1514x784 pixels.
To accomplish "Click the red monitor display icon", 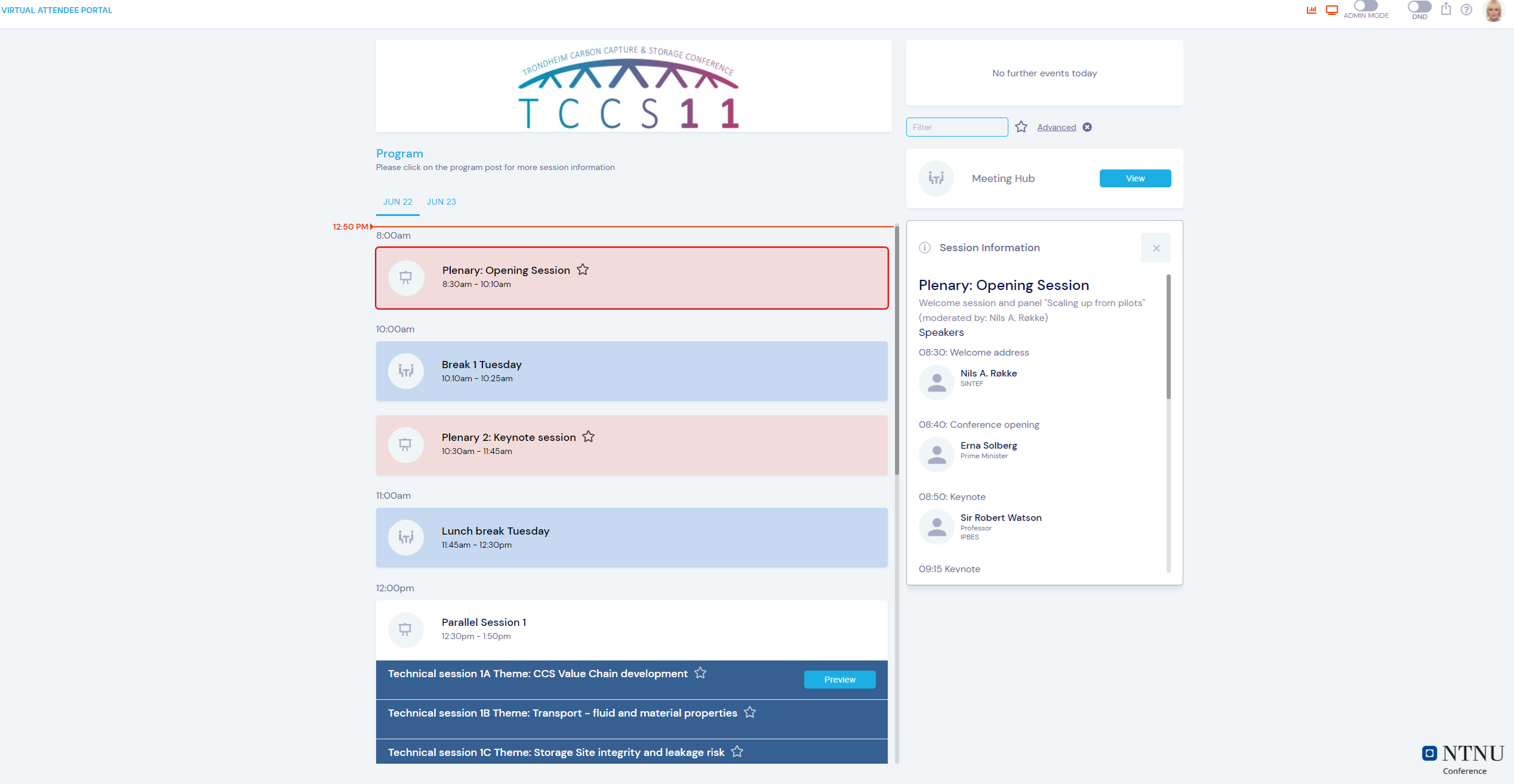I will click(x=1332, y=10).
